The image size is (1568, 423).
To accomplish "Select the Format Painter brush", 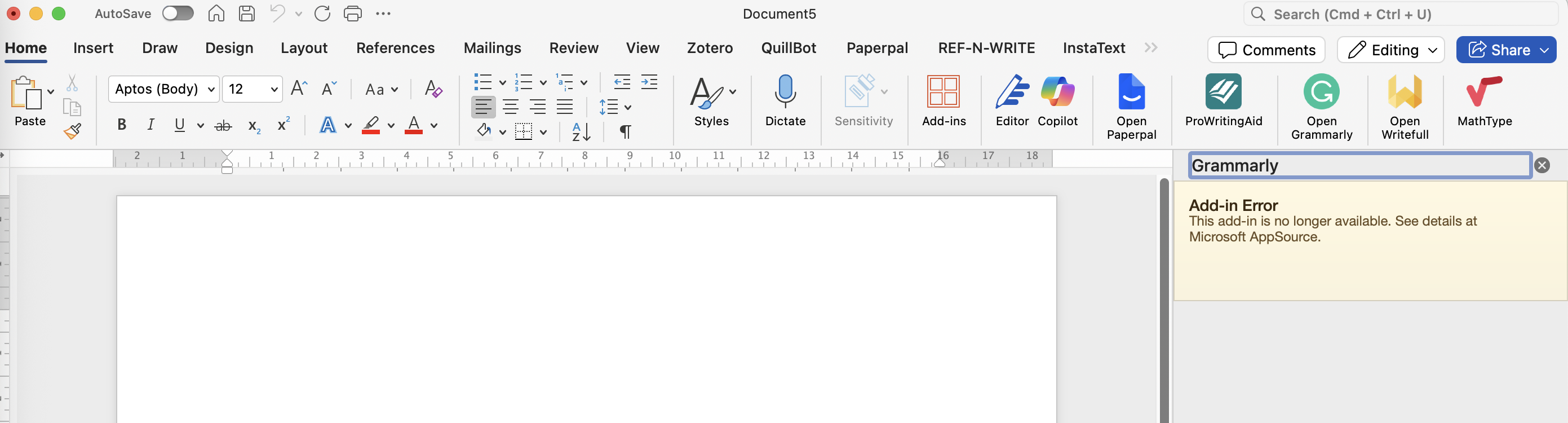I will click(73, 131).
